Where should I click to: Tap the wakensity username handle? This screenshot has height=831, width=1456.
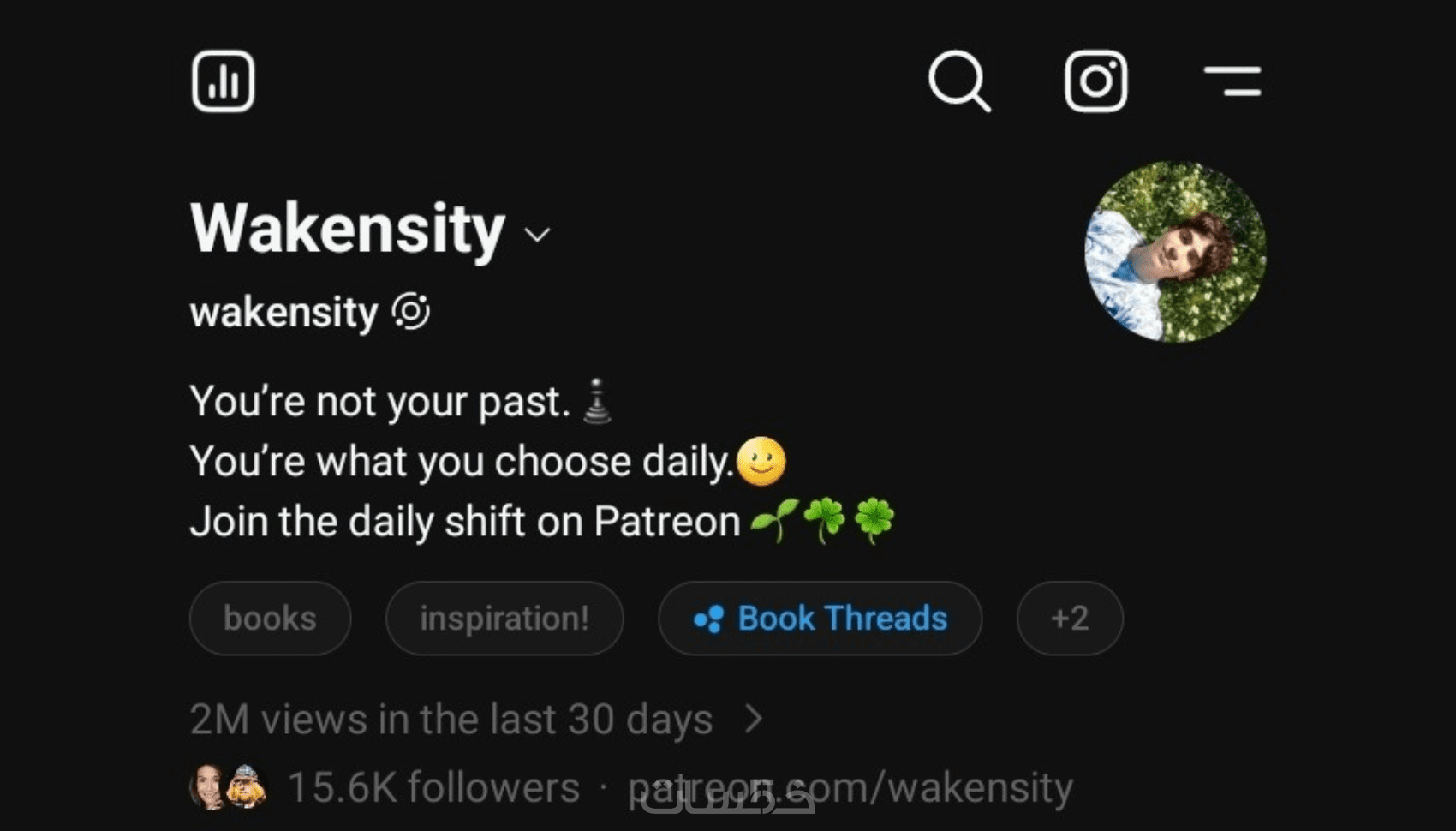tap(283, 312)
